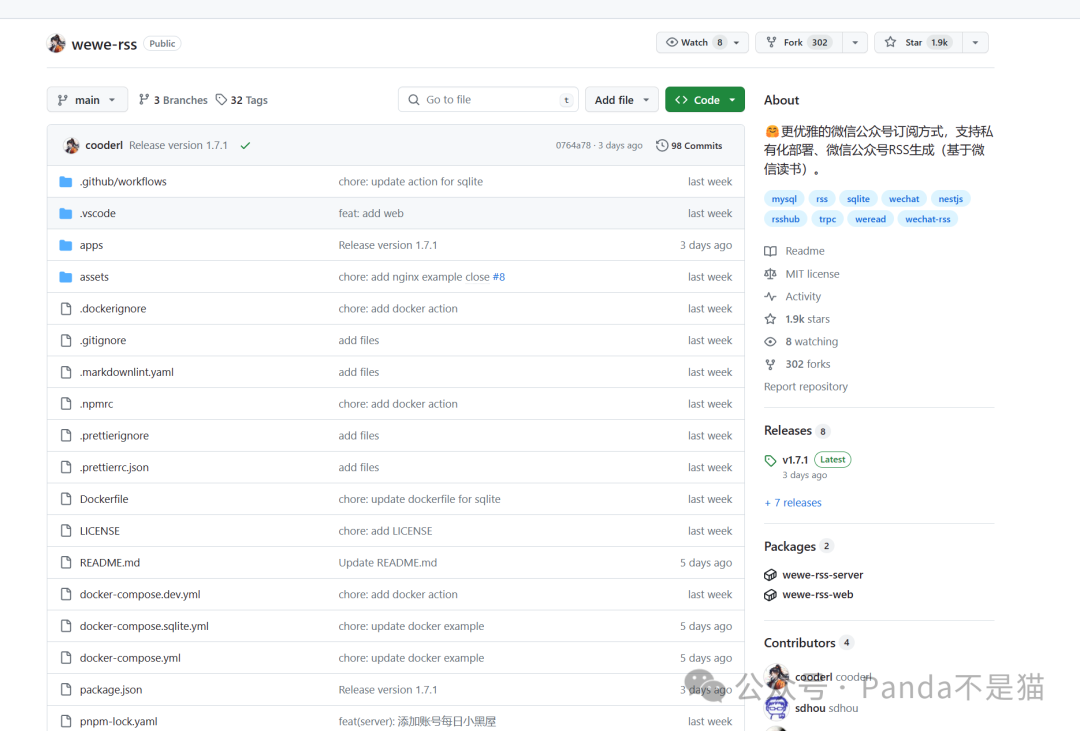The height and width of the screenshot is (731, 1080).
Task: Open commit 'chore: update dockerfile for sqlite'
Action: [x=419, y=499]
